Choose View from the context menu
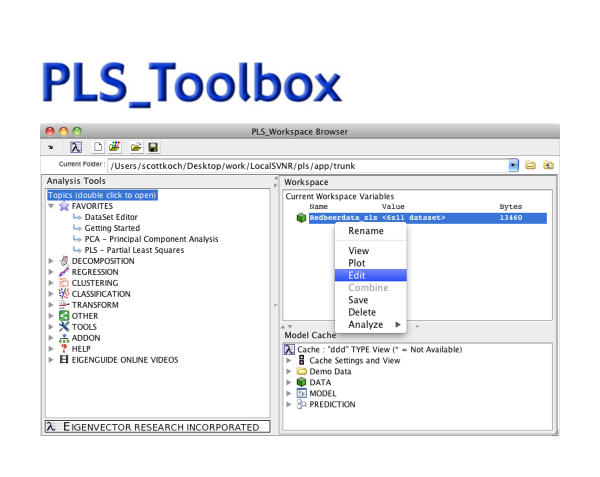 (x=370, y=251)
